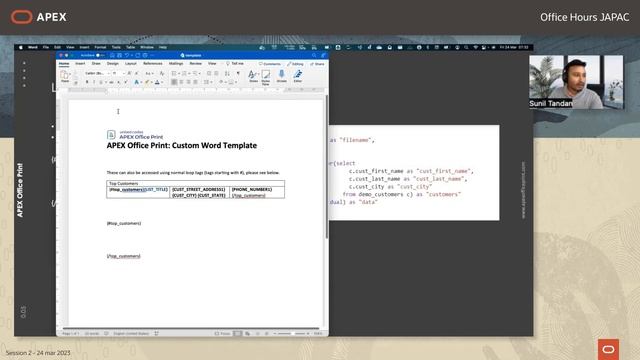The height and width of the screenshot is (360, 640).
Task: Click the Wi-Fi icon in macOS menu bar
Action: [x=476, y=47]
